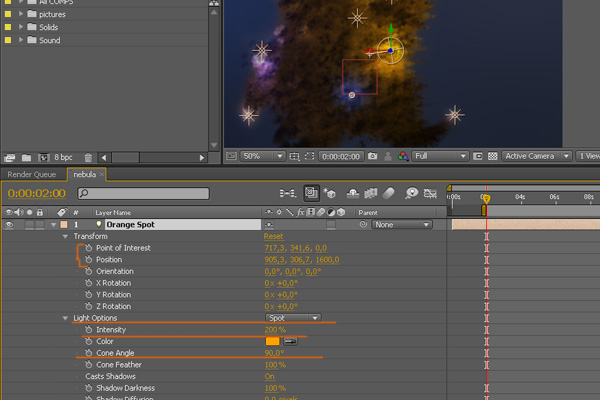Click the Intensity value 200 %
600x400 pixels.
click(x=275, y=330)
